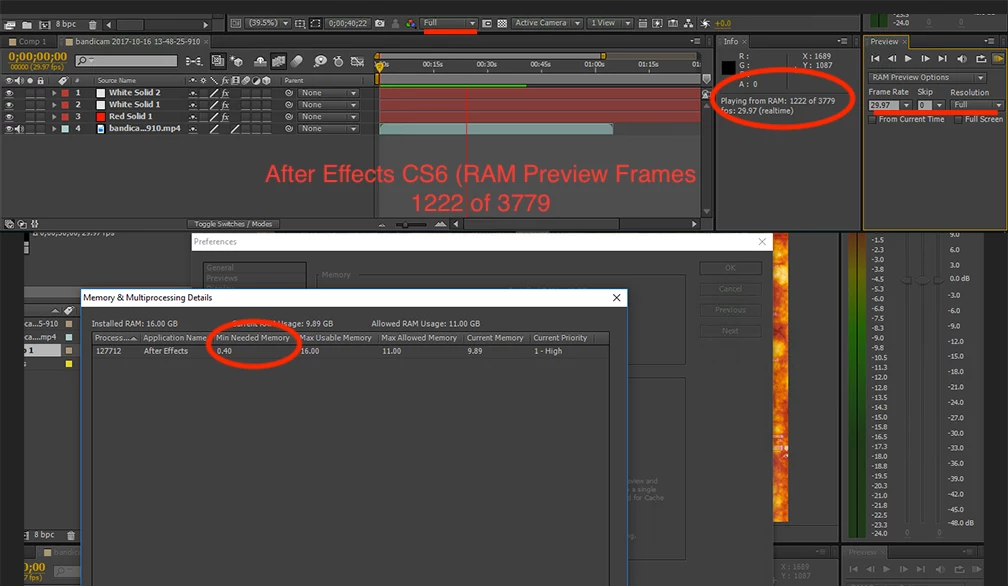Click the current time 0;00;00;00 display
The height and width of the screenshot is (586, 1008).
(x=37, y=57)
